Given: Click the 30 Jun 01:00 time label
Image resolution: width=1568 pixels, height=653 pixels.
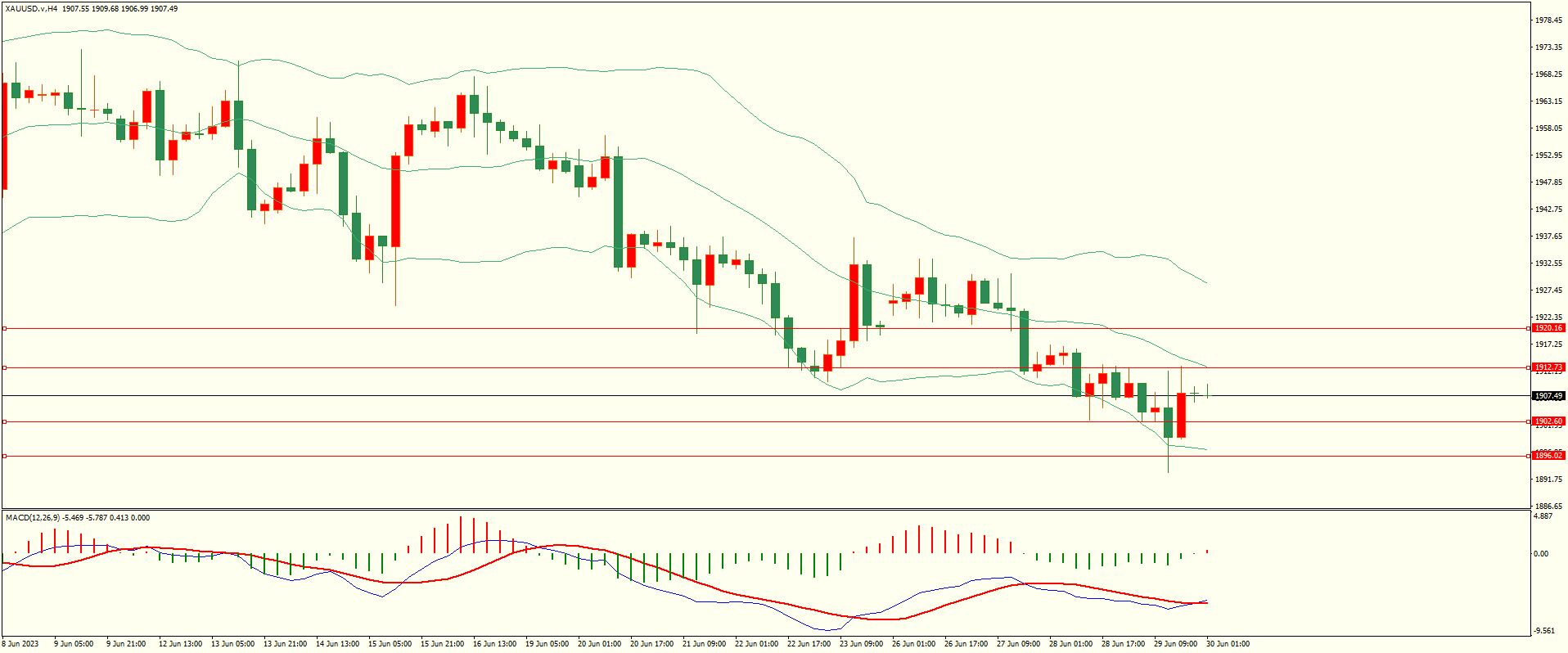Looking at the screenshot, I should (1228, 644).
